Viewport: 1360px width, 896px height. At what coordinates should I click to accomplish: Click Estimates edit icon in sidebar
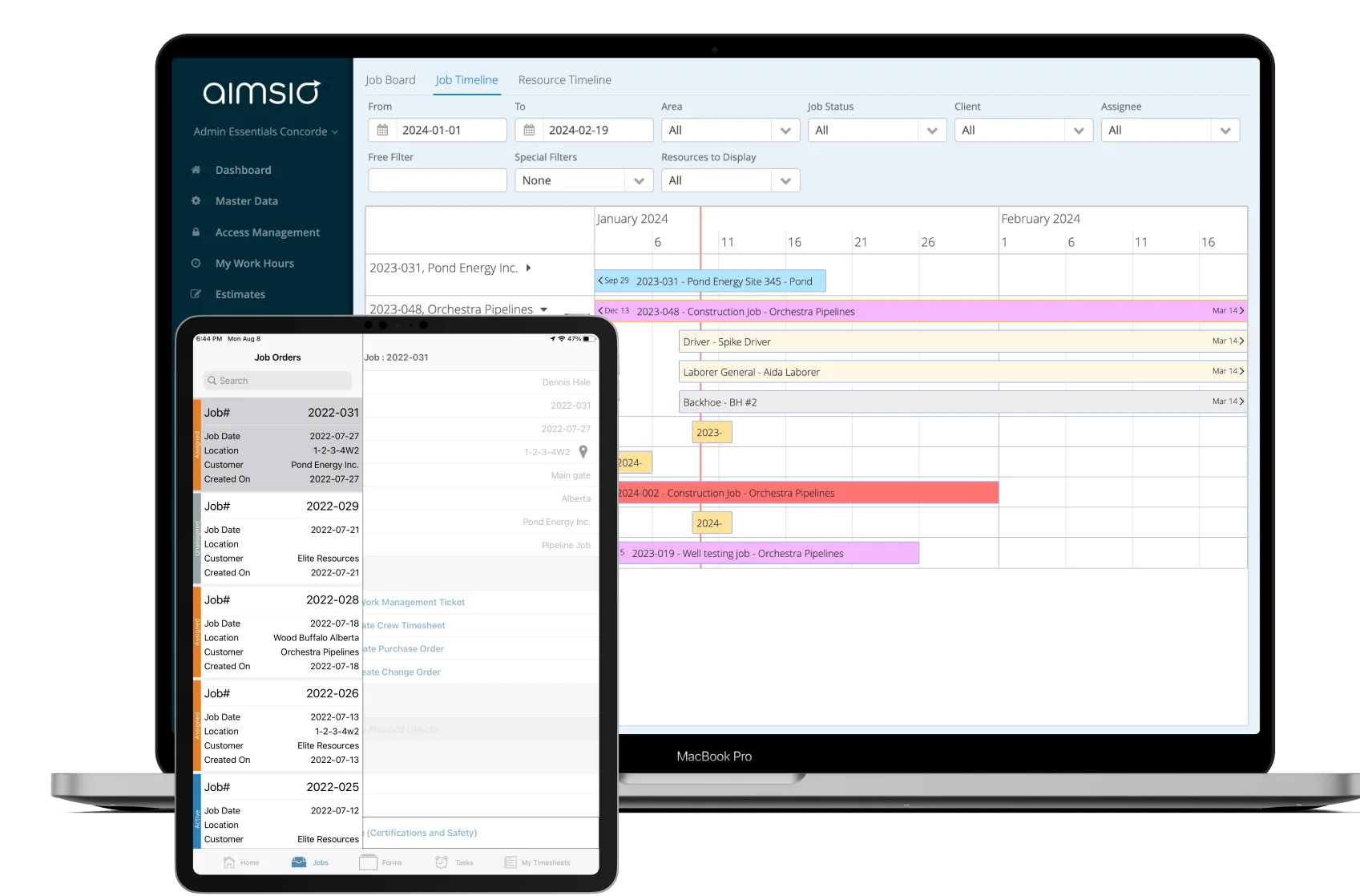[196, 294]
